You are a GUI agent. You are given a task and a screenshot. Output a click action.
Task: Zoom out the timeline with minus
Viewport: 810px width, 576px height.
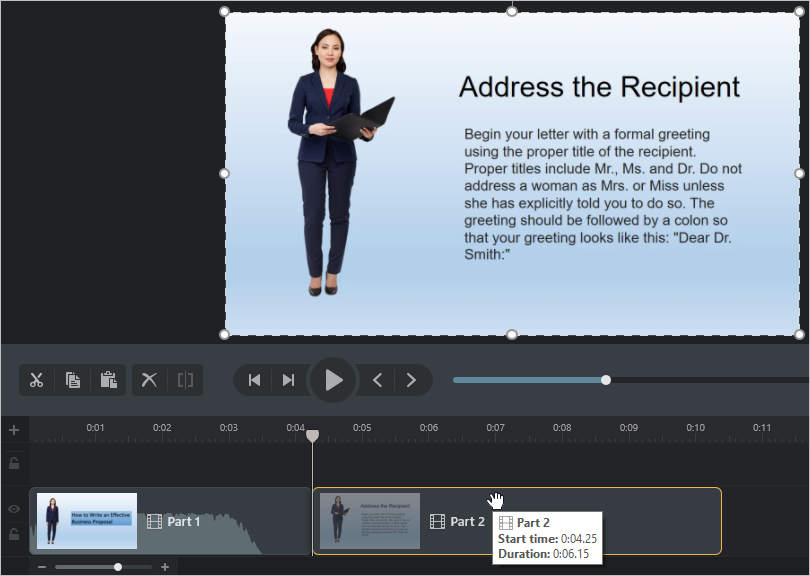42,567
